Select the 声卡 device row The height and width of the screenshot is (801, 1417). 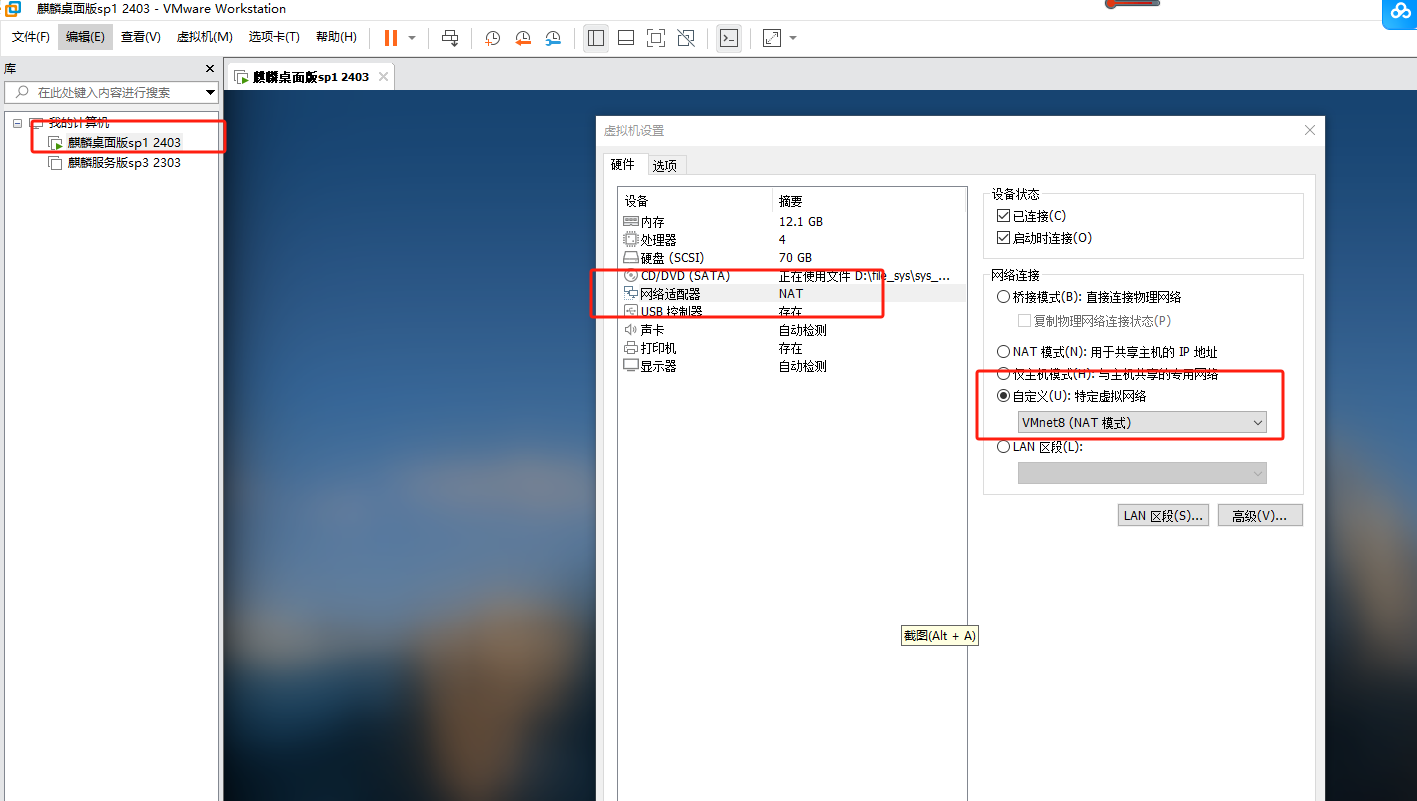click(x=792, y=330)
